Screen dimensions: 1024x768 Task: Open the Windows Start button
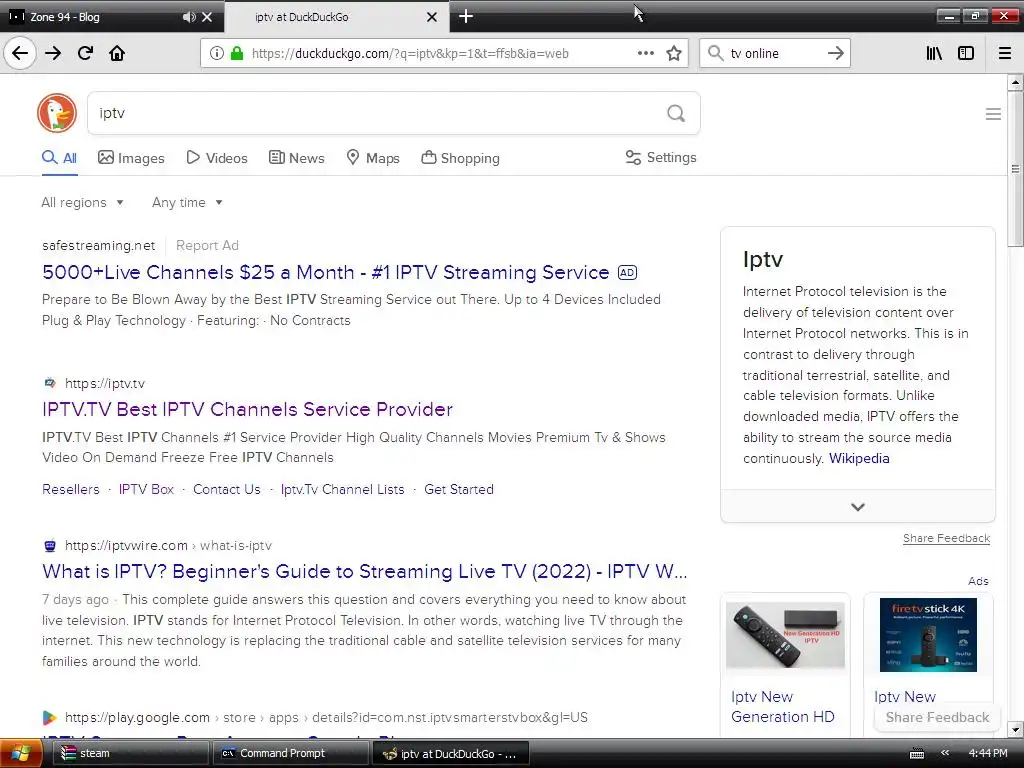[21, 753]
